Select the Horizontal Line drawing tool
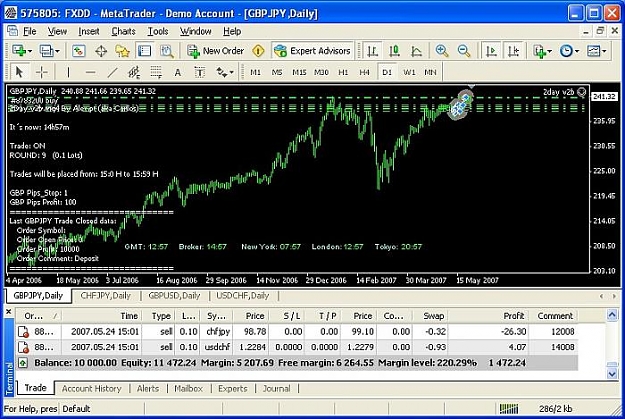625x419 pixels. 90,72
